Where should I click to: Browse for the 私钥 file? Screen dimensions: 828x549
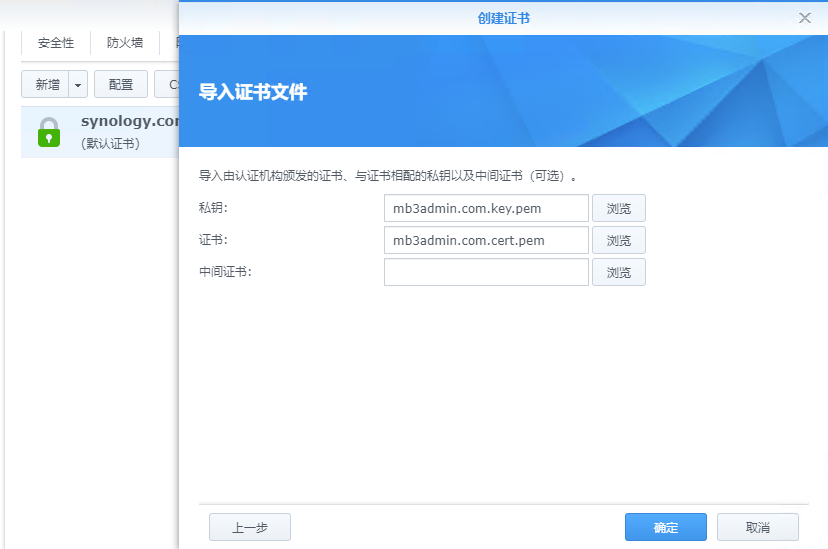tap(619, 208)
